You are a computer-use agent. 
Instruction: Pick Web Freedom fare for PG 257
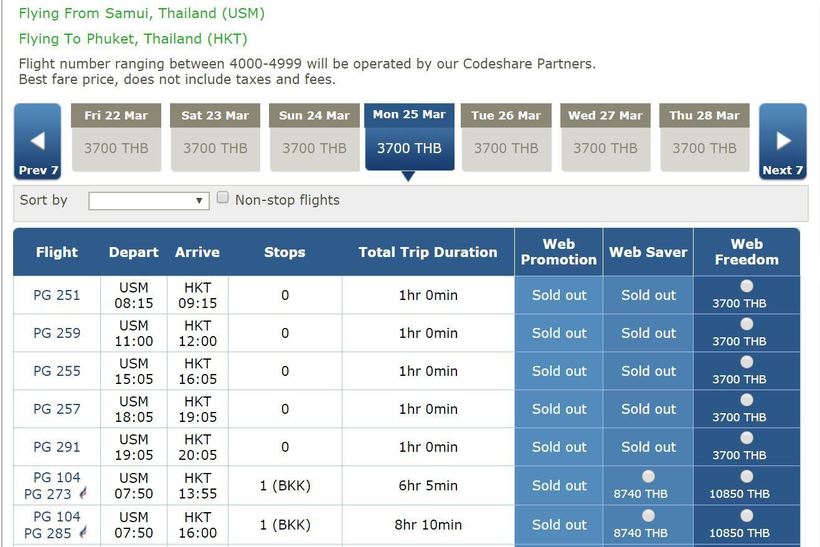(746, 400)
